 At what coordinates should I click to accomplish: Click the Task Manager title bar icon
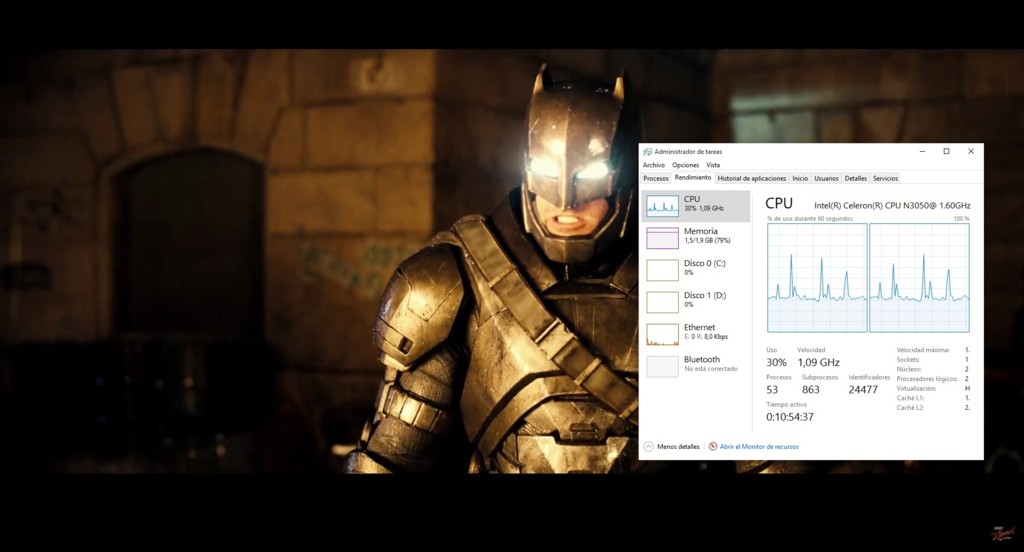647,152
